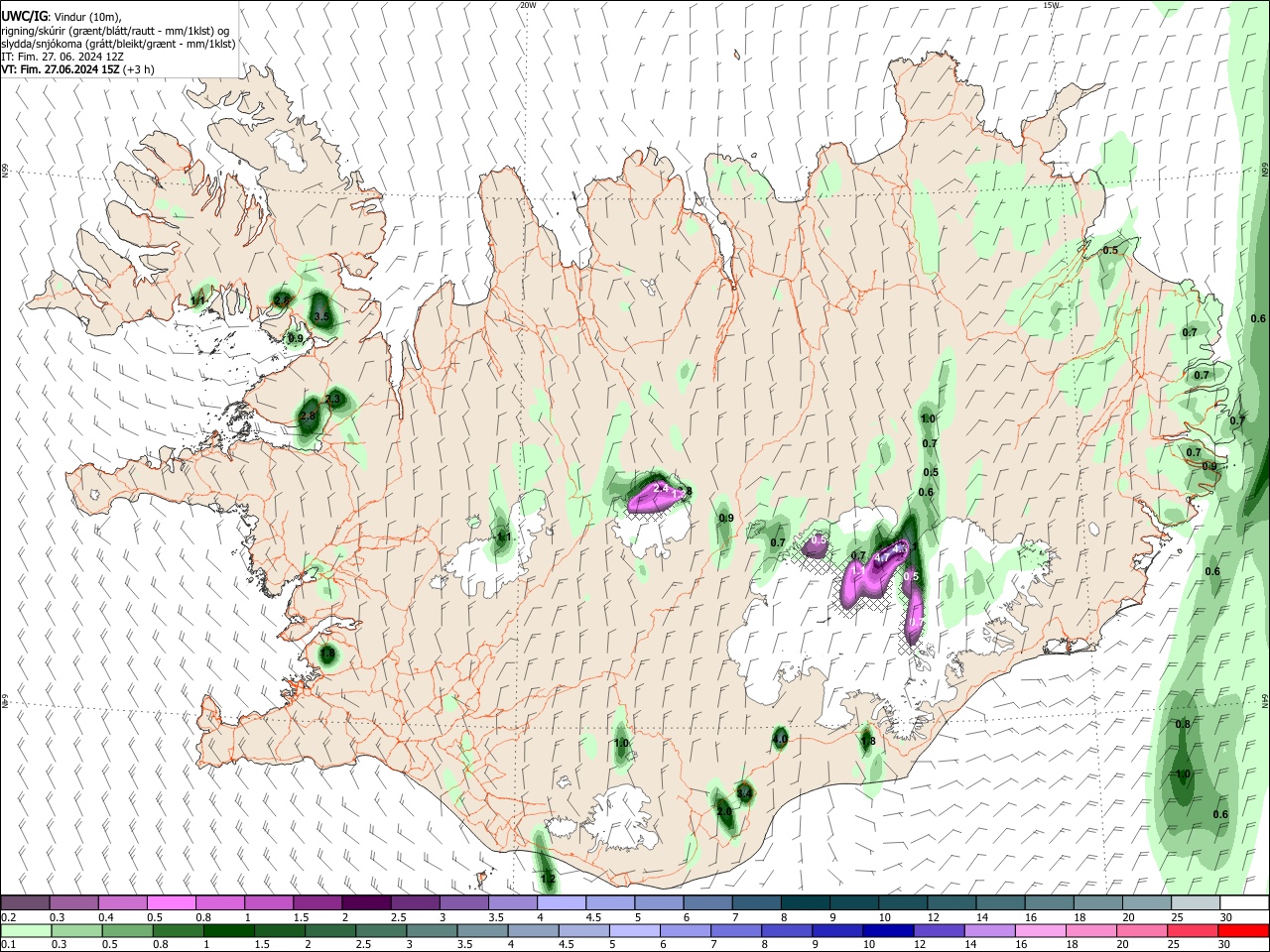1270x952 pixels.
Task: Select the light pink rain swatch between 16 and 18
Action: [x=1039, y=931]
